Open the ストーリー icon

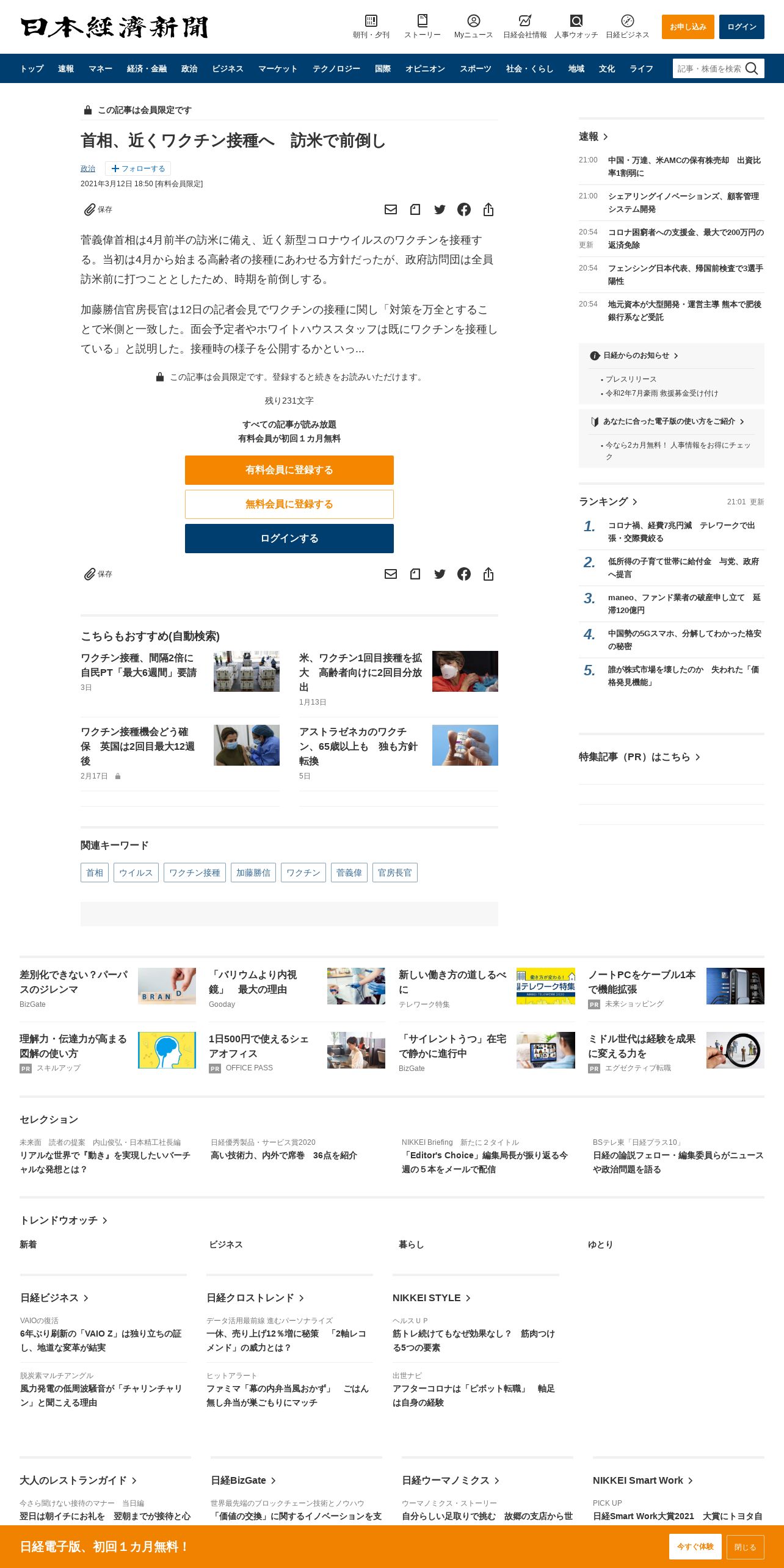(423, 21)
